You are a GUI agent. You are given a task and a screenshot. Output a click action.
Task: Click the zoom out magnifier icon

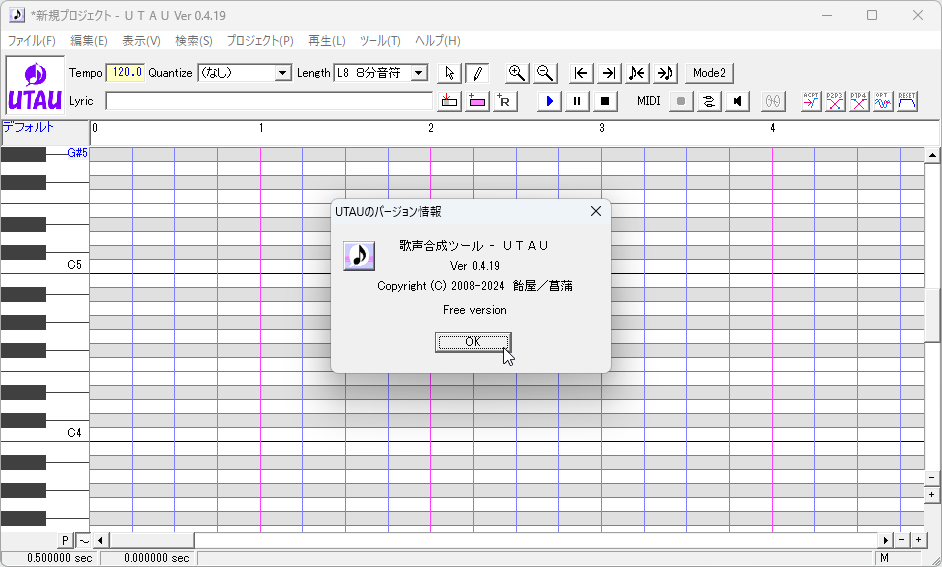coord(545,73)
